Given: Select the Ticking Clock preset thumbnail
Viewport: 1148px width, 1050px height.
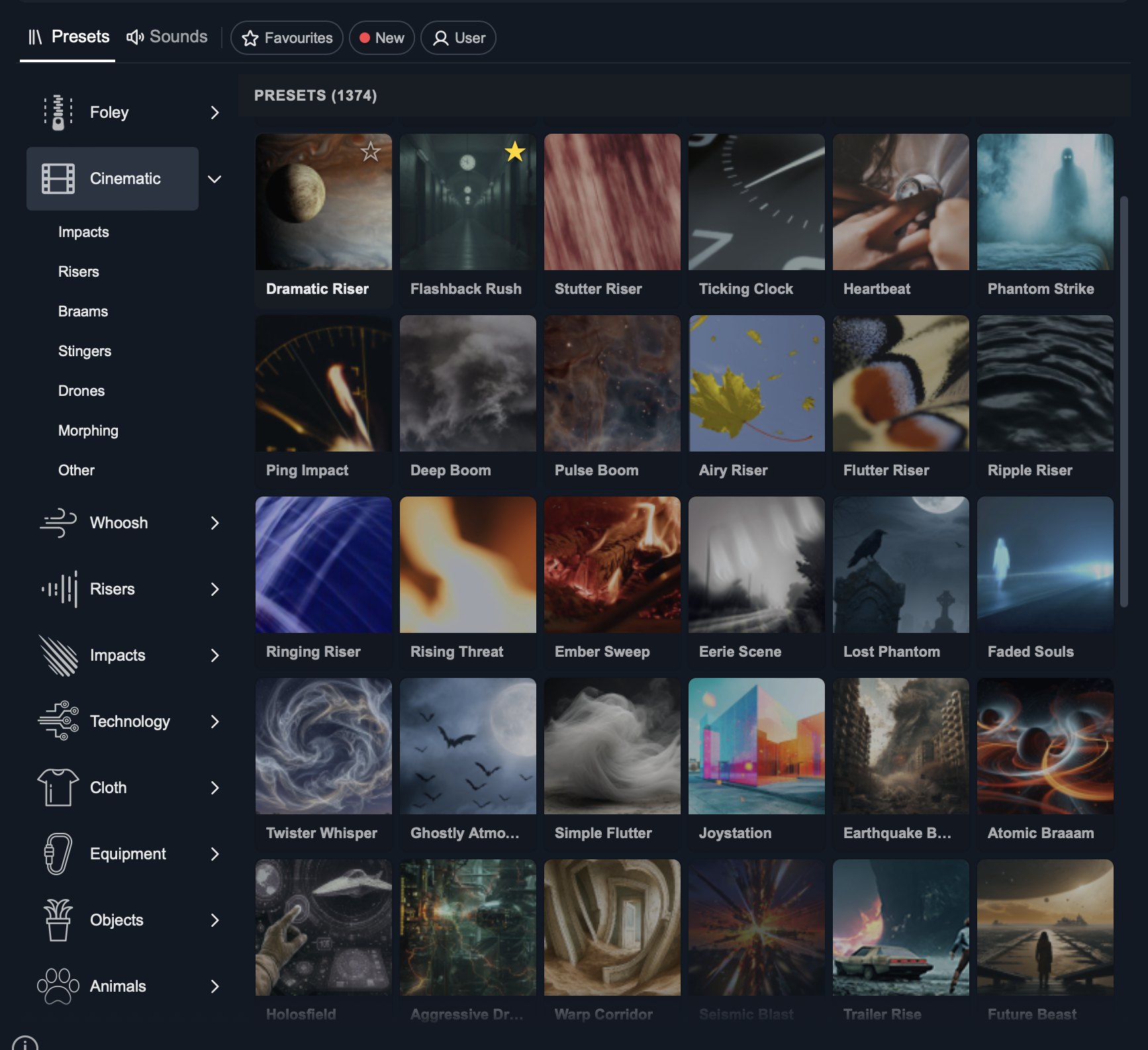Looking at the screenshot, I should 756,202.
